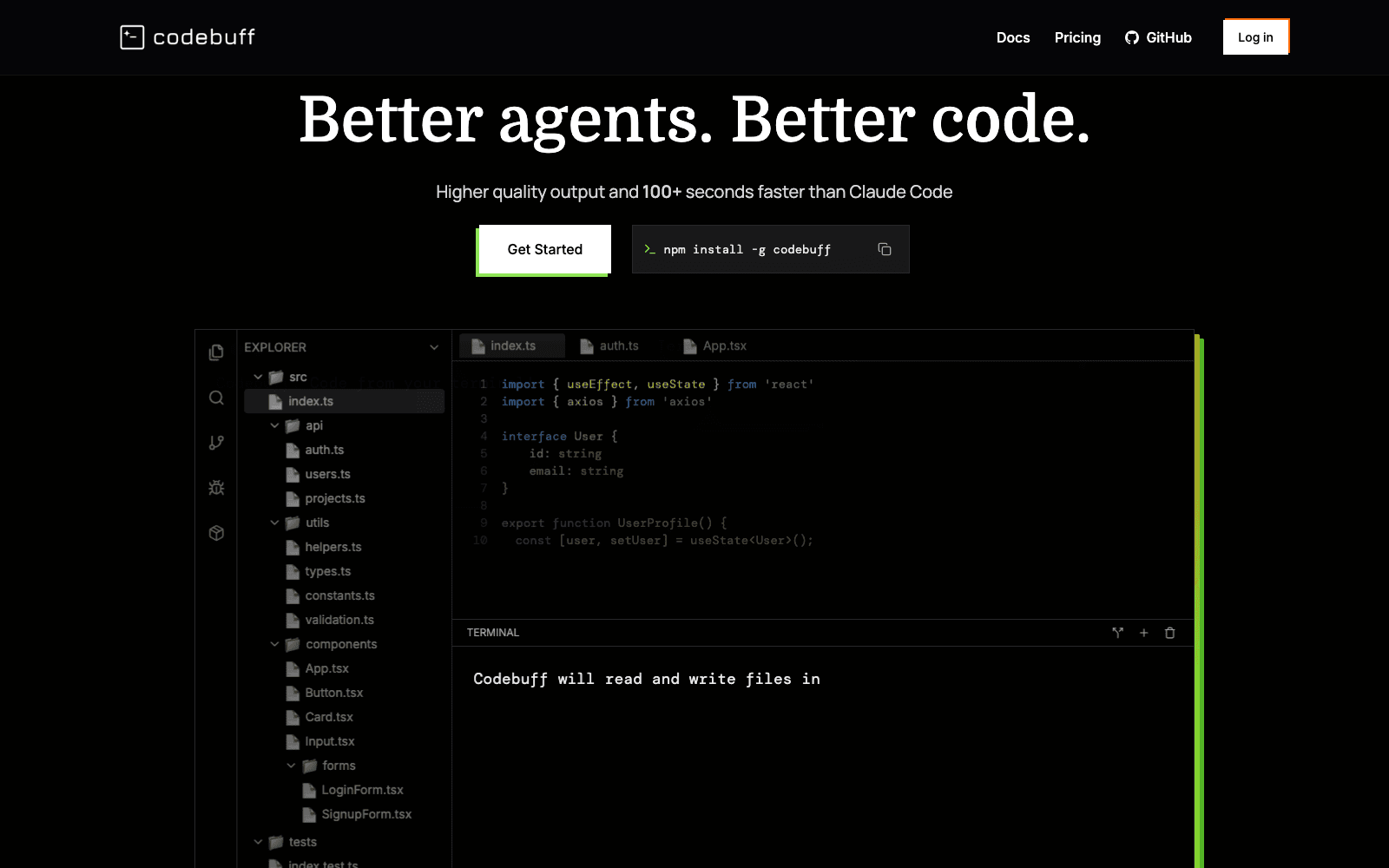Open the Source Control branch icon
Image resolution: width=1389 pixels, height=868 pixels.
(216, 443)
